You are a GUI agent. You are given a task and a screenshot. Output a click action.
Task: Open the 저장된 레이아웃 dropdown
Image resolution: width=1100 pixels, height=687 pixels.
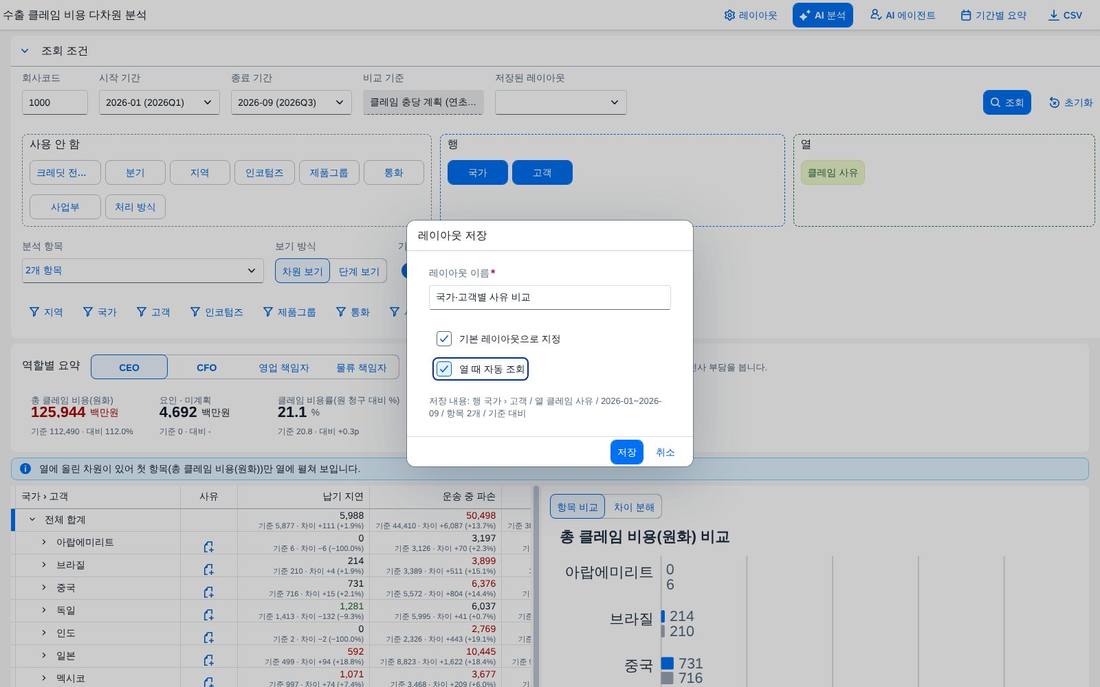click(561, 102)
